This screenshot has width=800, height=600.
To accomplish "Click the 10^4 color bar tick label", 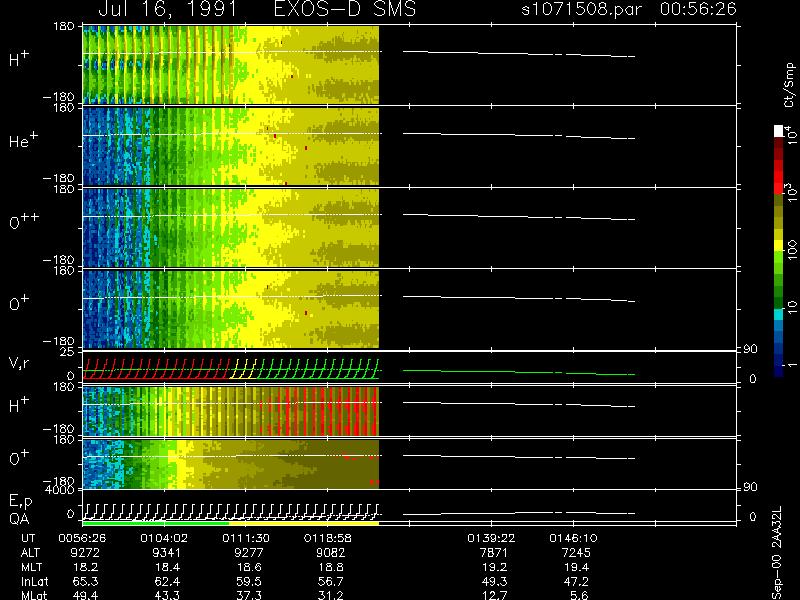I will (792, 134).
